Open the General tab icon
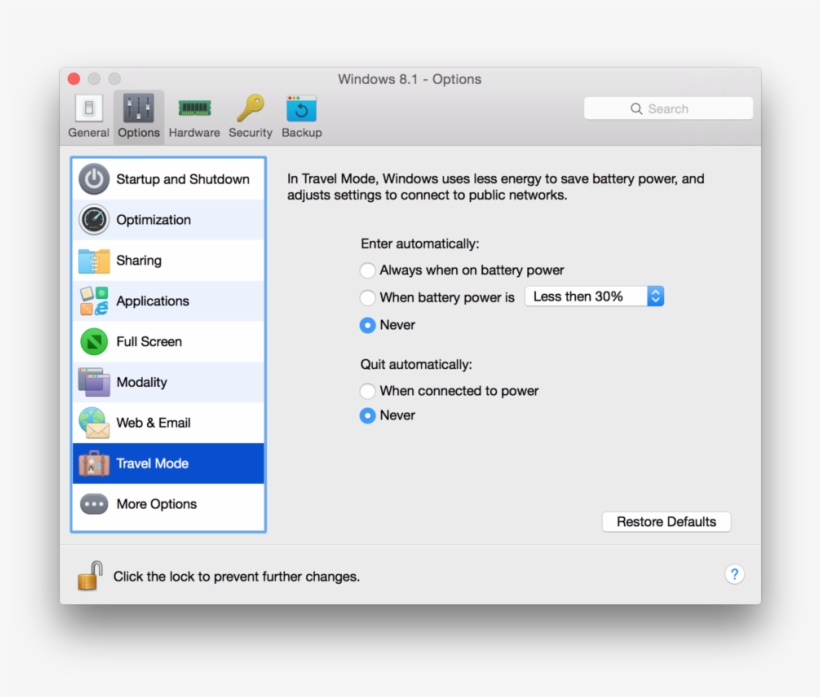The height and width of the screenshot is (697, 820). click(x=89, y=108)
